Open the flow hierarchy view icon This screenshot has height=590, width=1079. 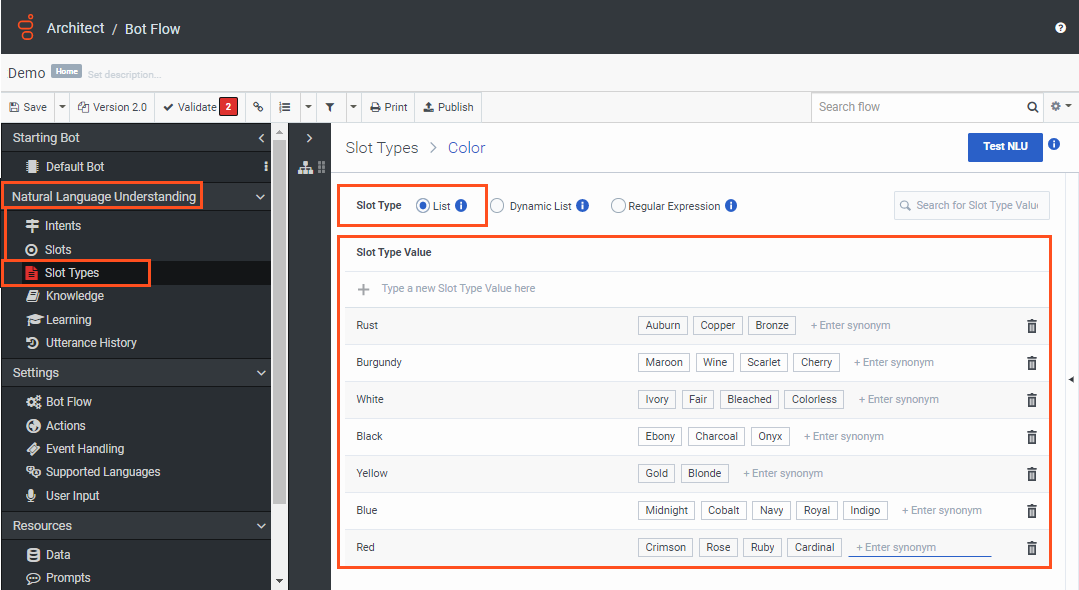[305, 167]
